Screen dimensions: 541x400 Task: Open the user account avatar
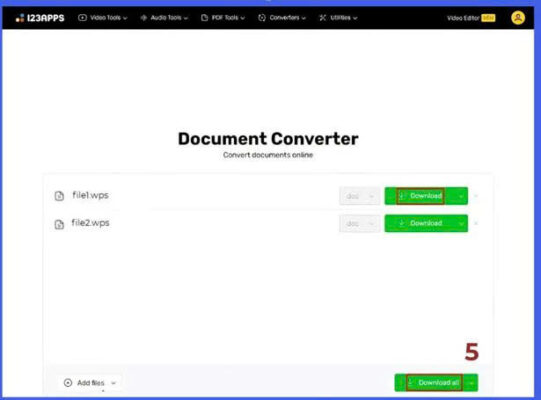tap(518, 18)
